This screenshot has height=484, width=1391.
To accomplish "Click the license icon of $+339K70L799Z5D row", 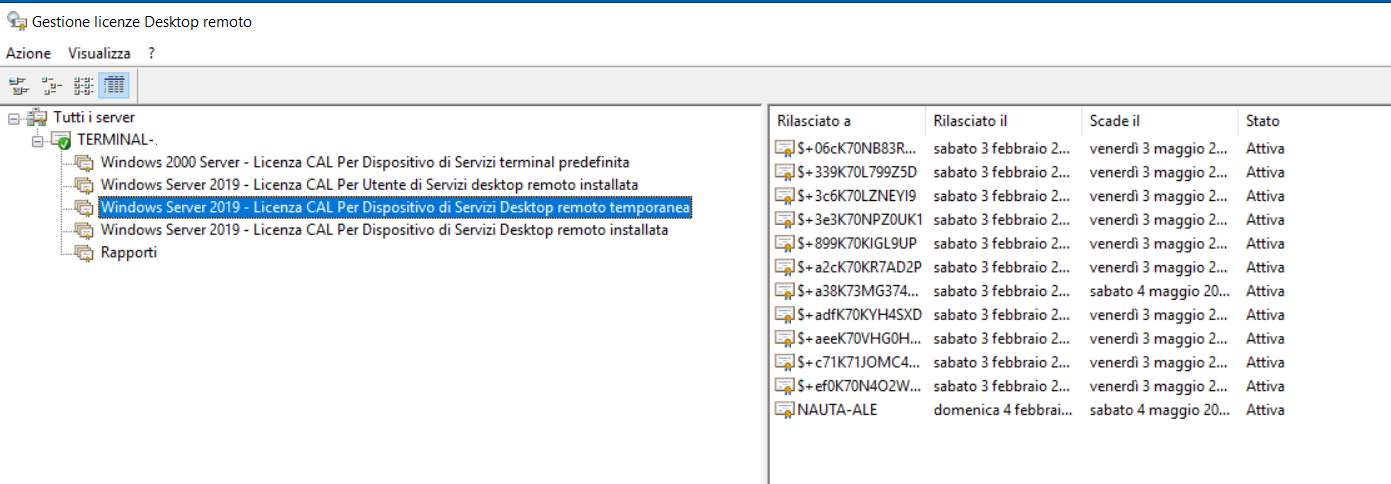I will tap(785, 173).
